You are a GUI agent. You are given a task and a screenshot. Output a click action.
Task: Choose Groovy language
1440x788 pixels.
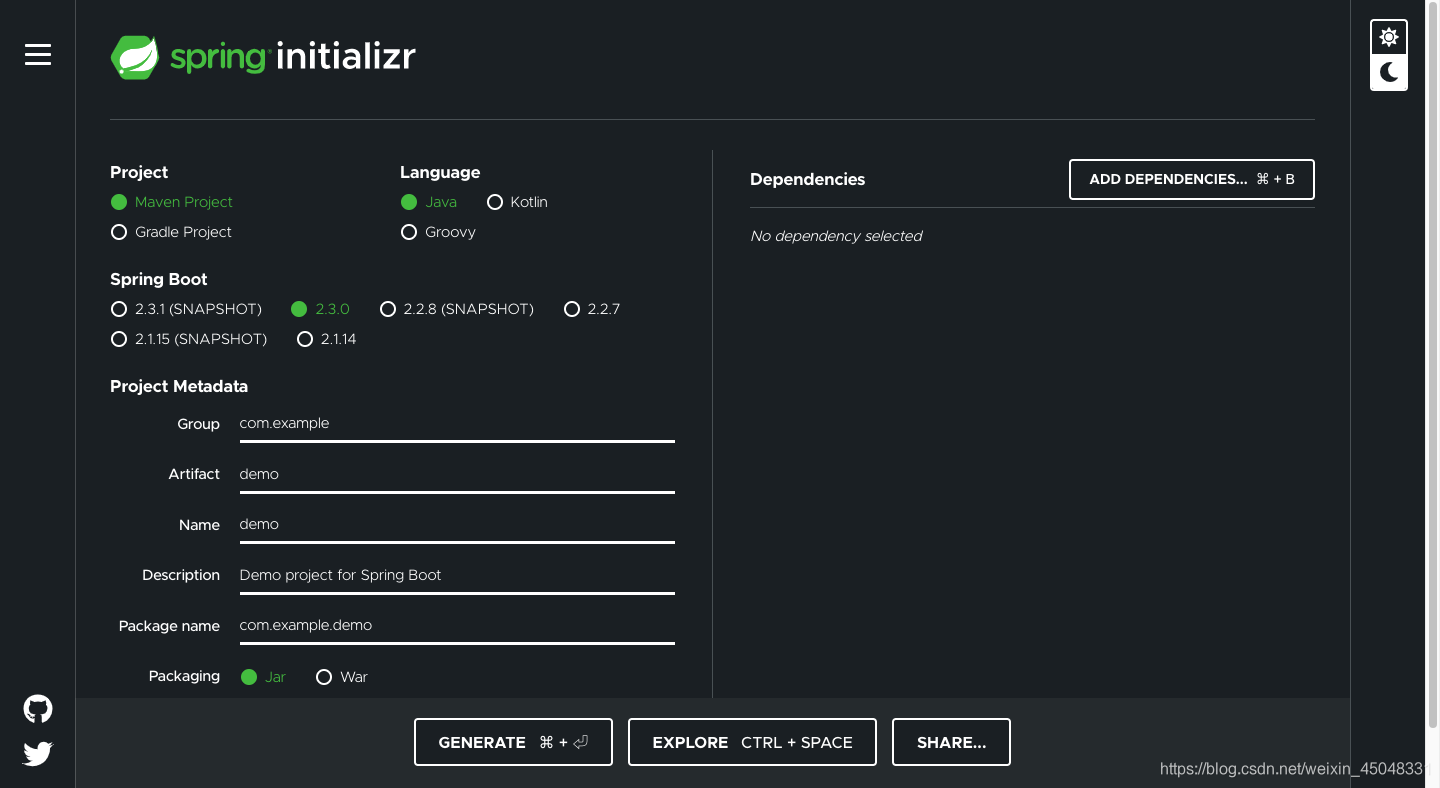(438, 232)
